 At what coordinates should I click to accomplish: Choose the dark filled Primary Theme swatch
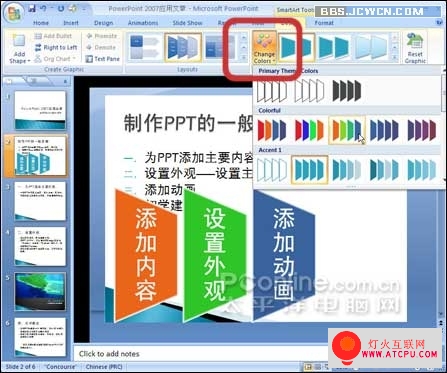347,91
